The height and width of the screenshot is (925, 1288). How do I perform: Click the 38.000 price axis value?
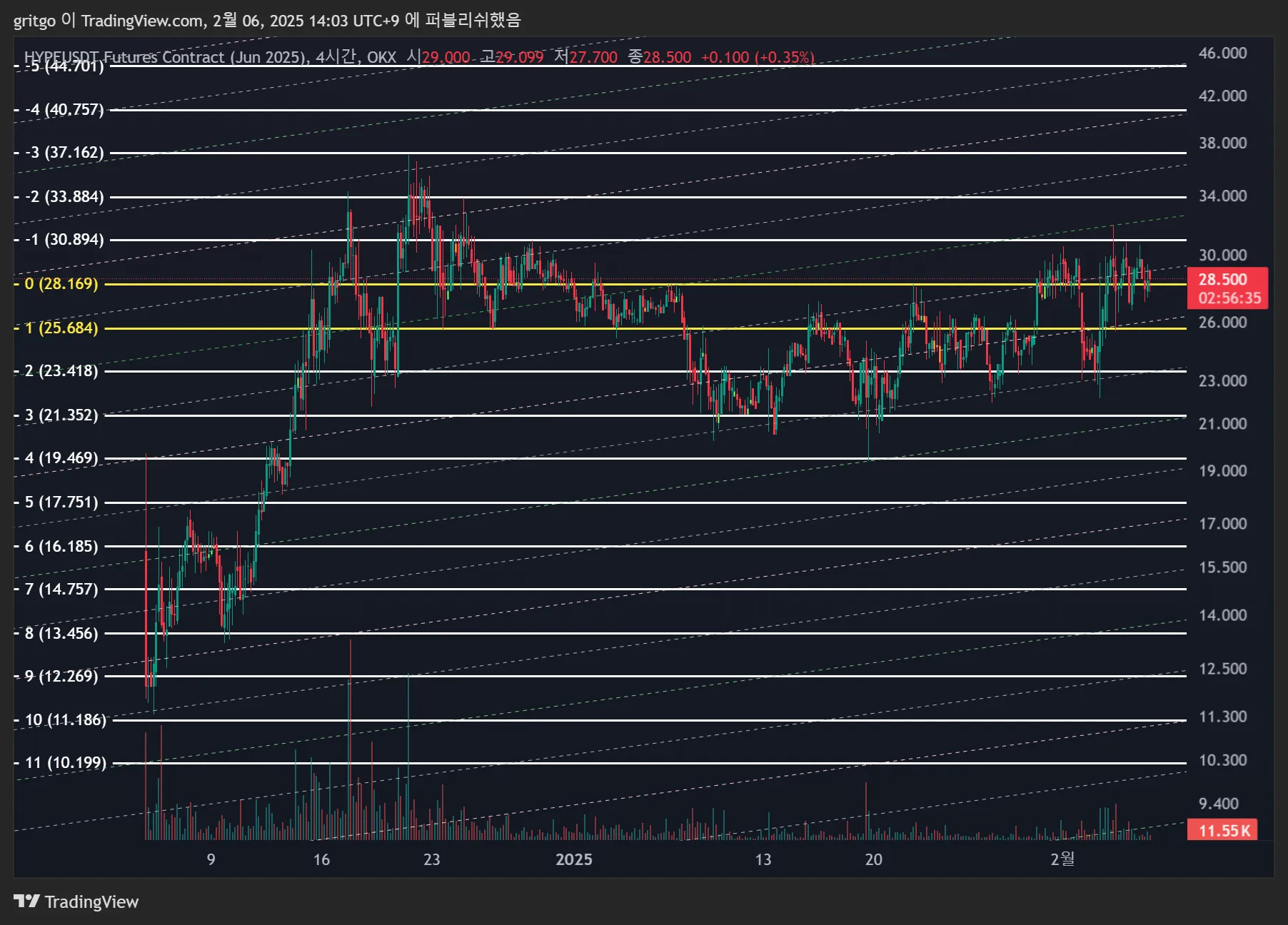click(x=1222, y=143)
